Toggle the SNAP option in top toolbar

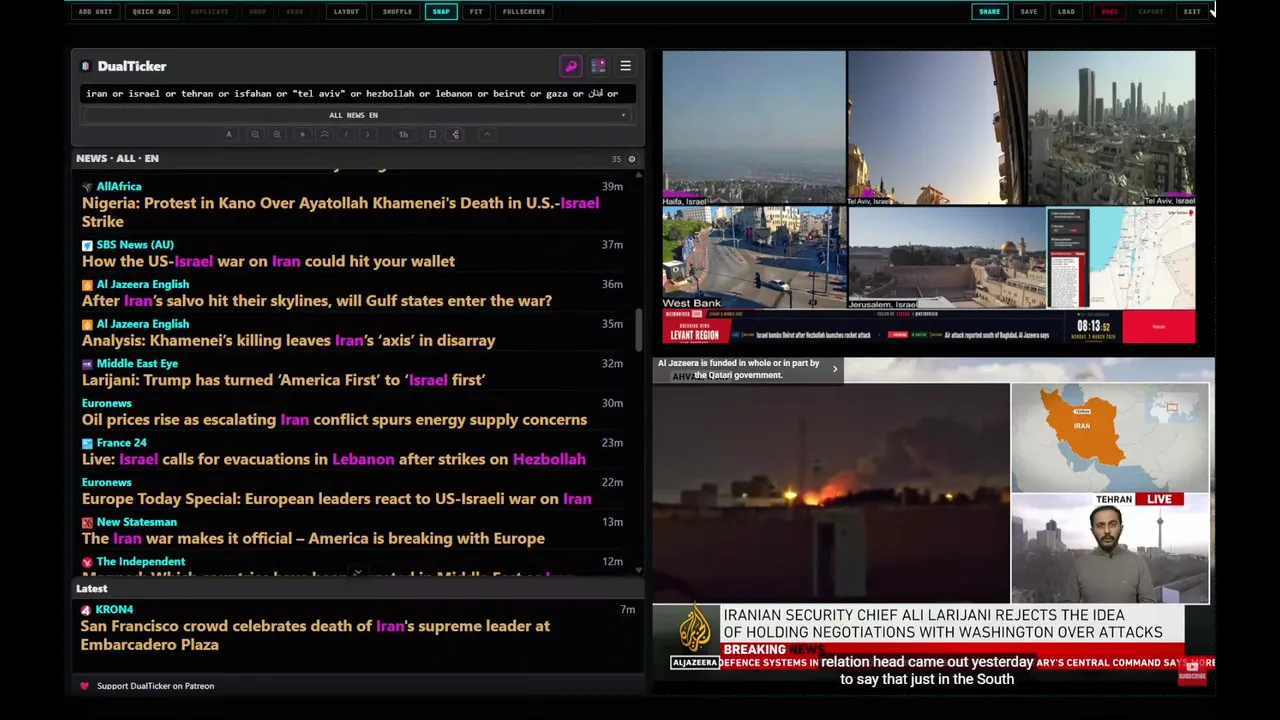click(x=441, y=12)
